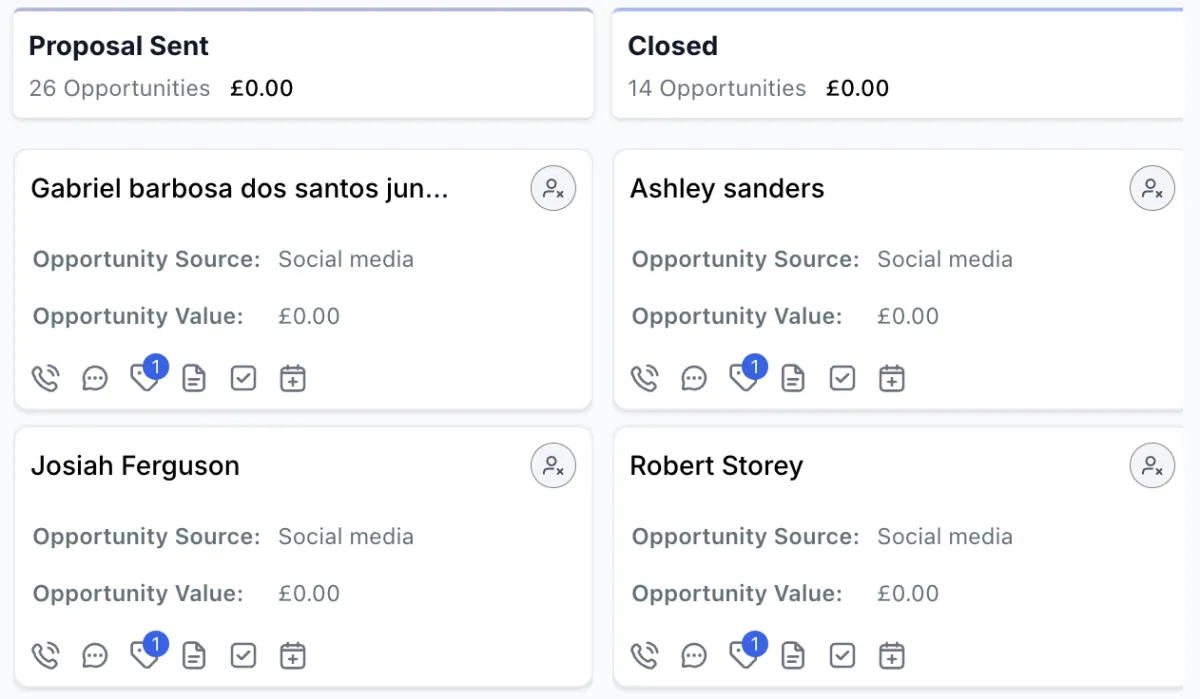The width and height of the screenshot is (1200, 699).
Task: Select the Proposal Sent stage header
Action: [119, 46]
